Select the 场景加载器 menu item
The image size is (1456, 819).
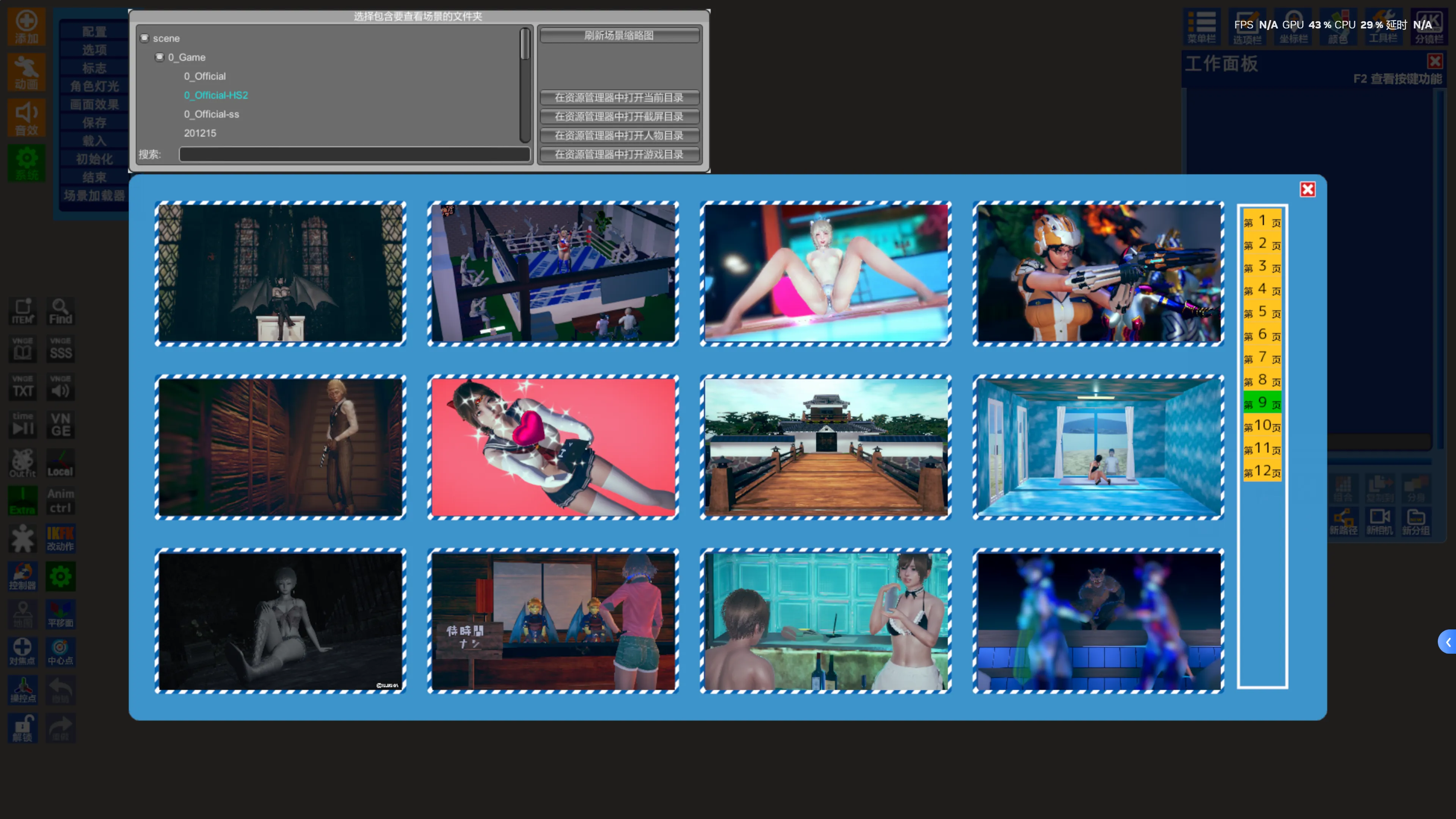[x=94, y=196]
